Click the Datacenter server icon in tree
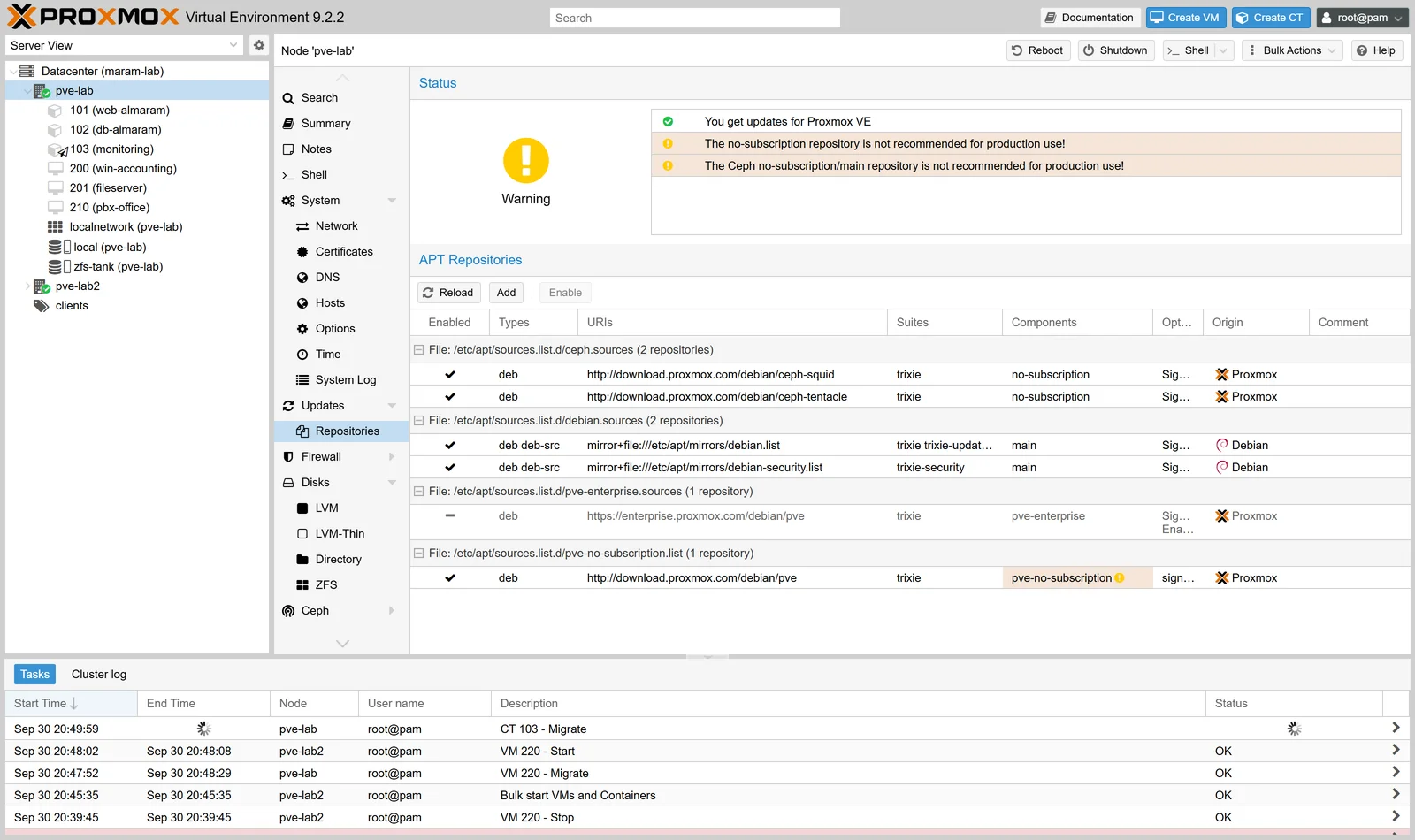 pos(27,71)
